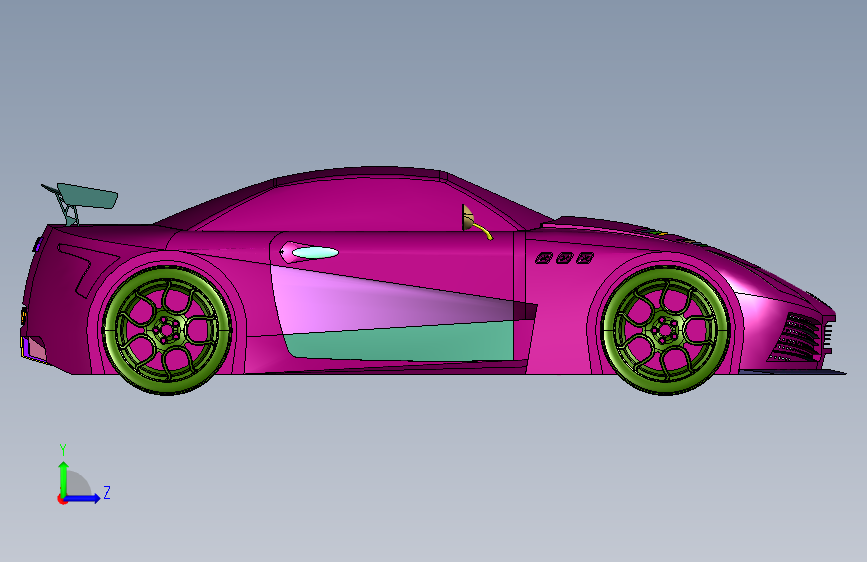Select the roof surface of the car
Viewport: 867px width, 562px height.
[359, 173]
